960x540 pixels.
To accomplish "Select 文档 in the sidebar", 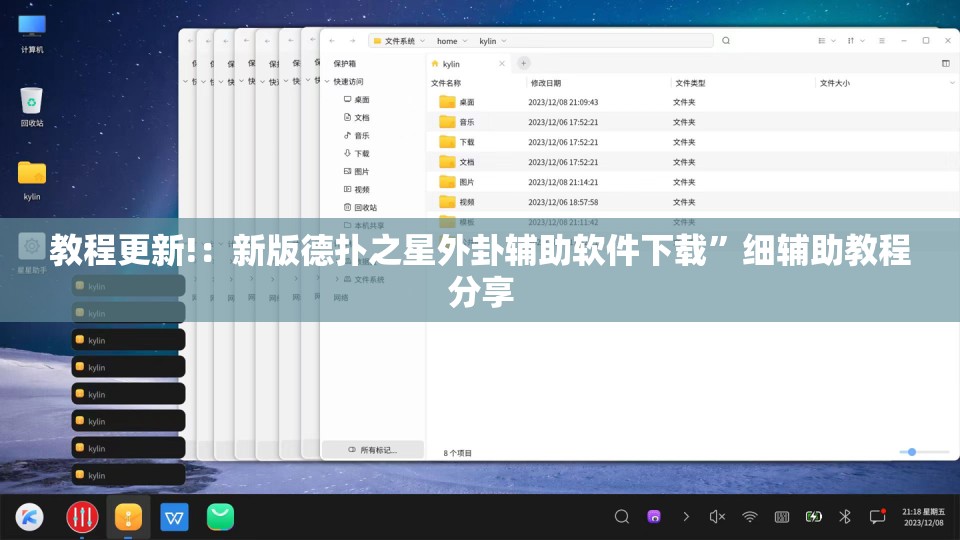I will 356,118.
